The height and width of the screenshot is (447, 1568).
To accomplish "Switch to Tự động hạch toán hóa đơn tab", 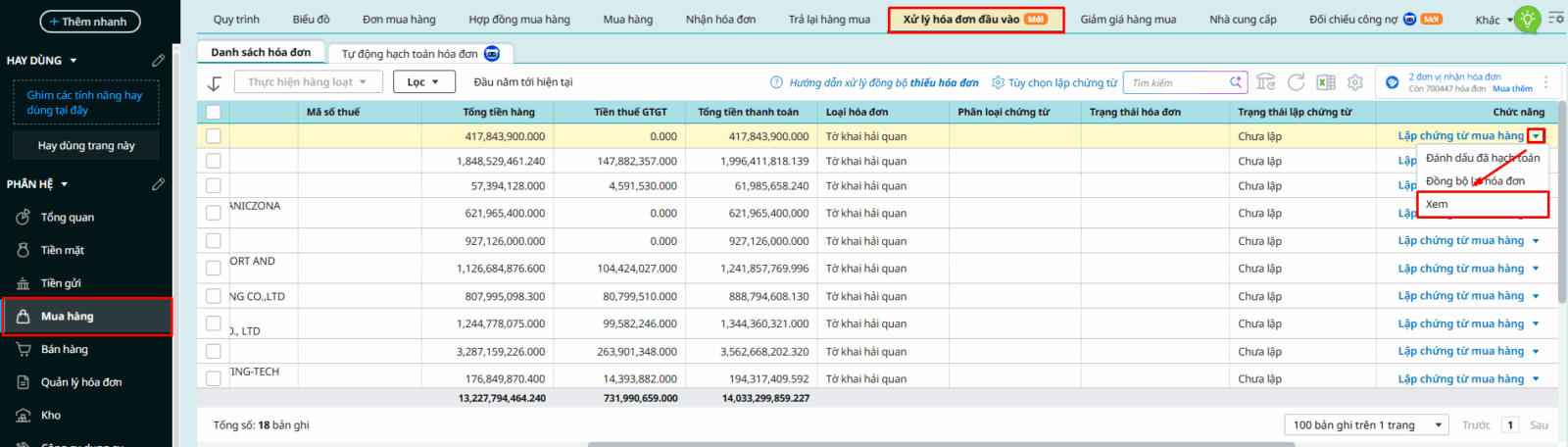I will [410, 54].
